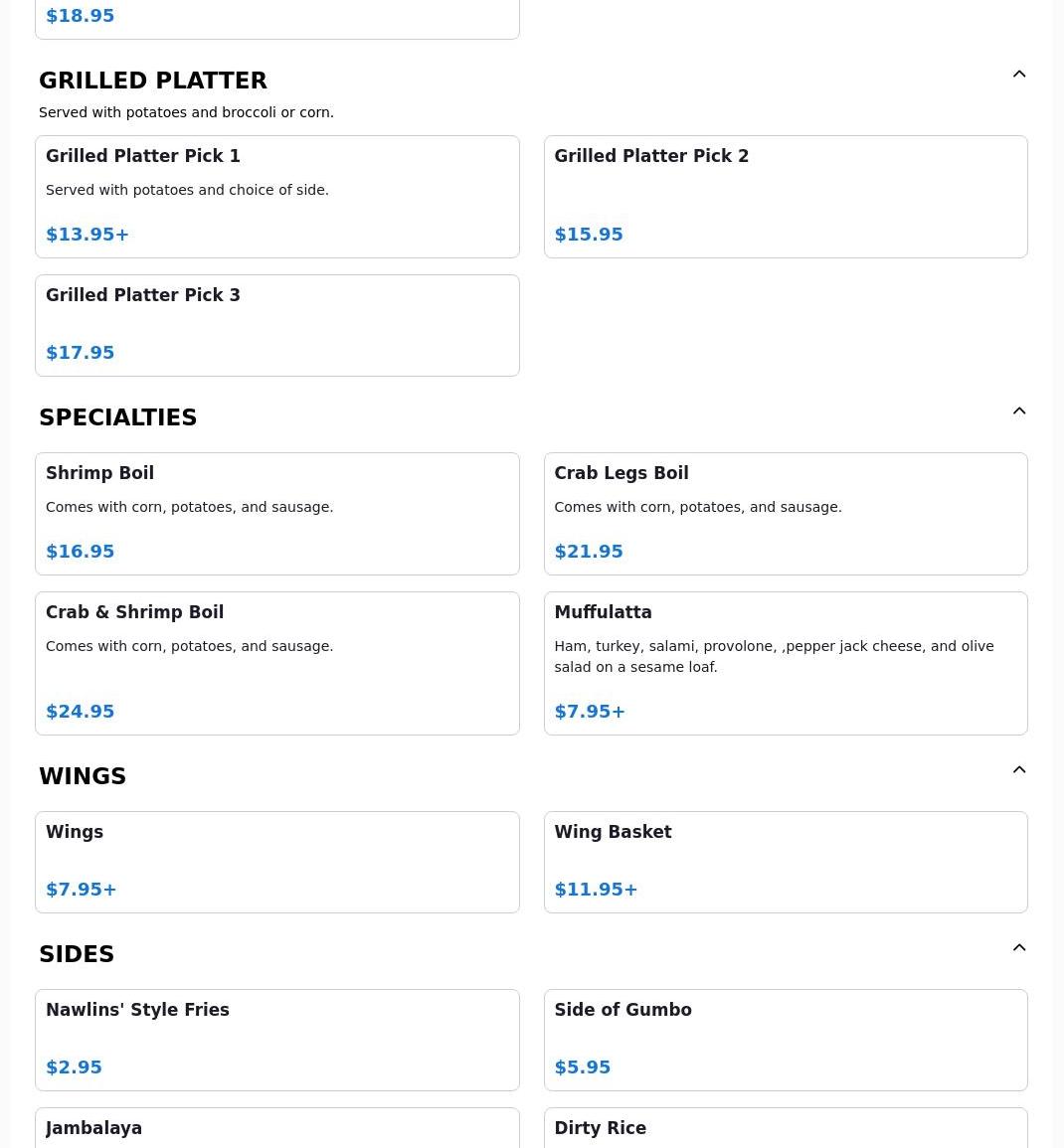Collapse the Specialties section chevron
1064x1148 pixels.
click(1019, 411)
